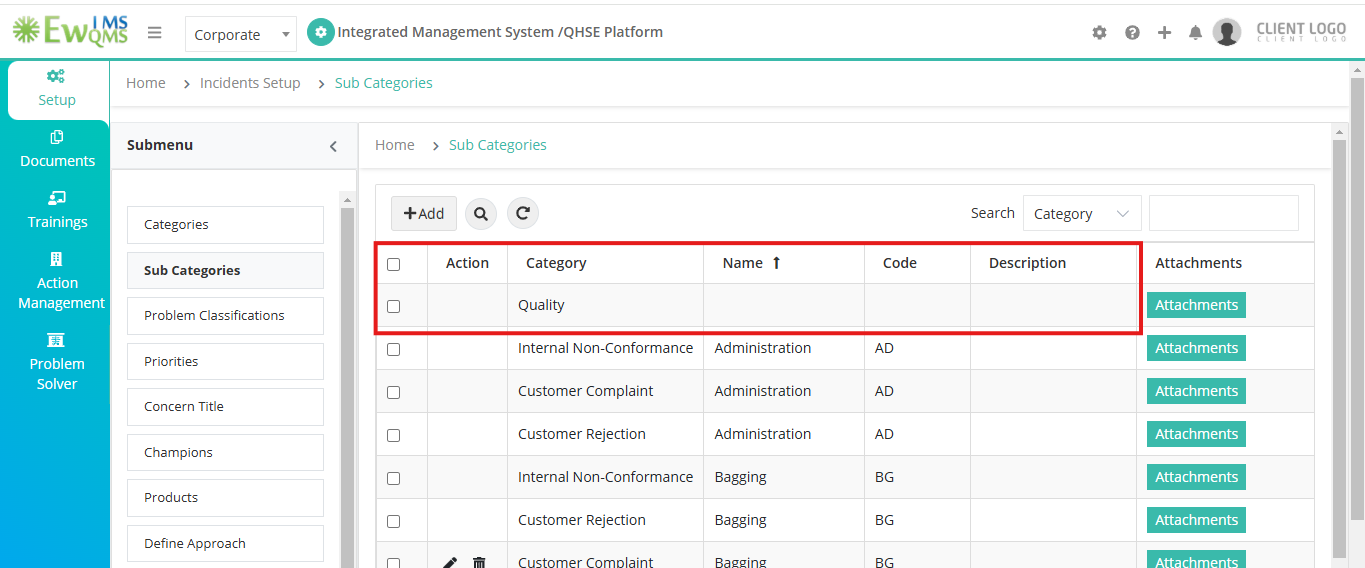Check the Internal Non-Conformance Bagging row checkbox
Viewport: 1365px width, 568px height.
click(393, 478)
